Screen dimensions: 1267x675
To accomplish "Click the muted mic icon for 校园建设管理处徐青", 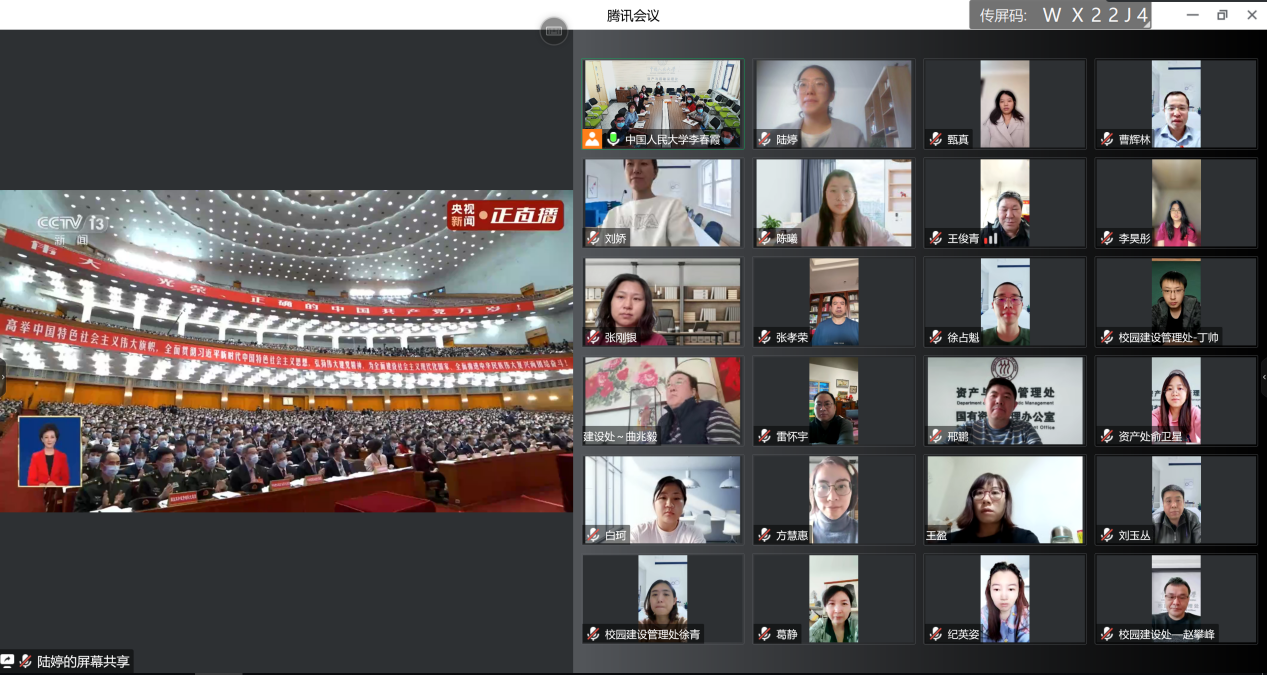I will [x=594, y=634].
